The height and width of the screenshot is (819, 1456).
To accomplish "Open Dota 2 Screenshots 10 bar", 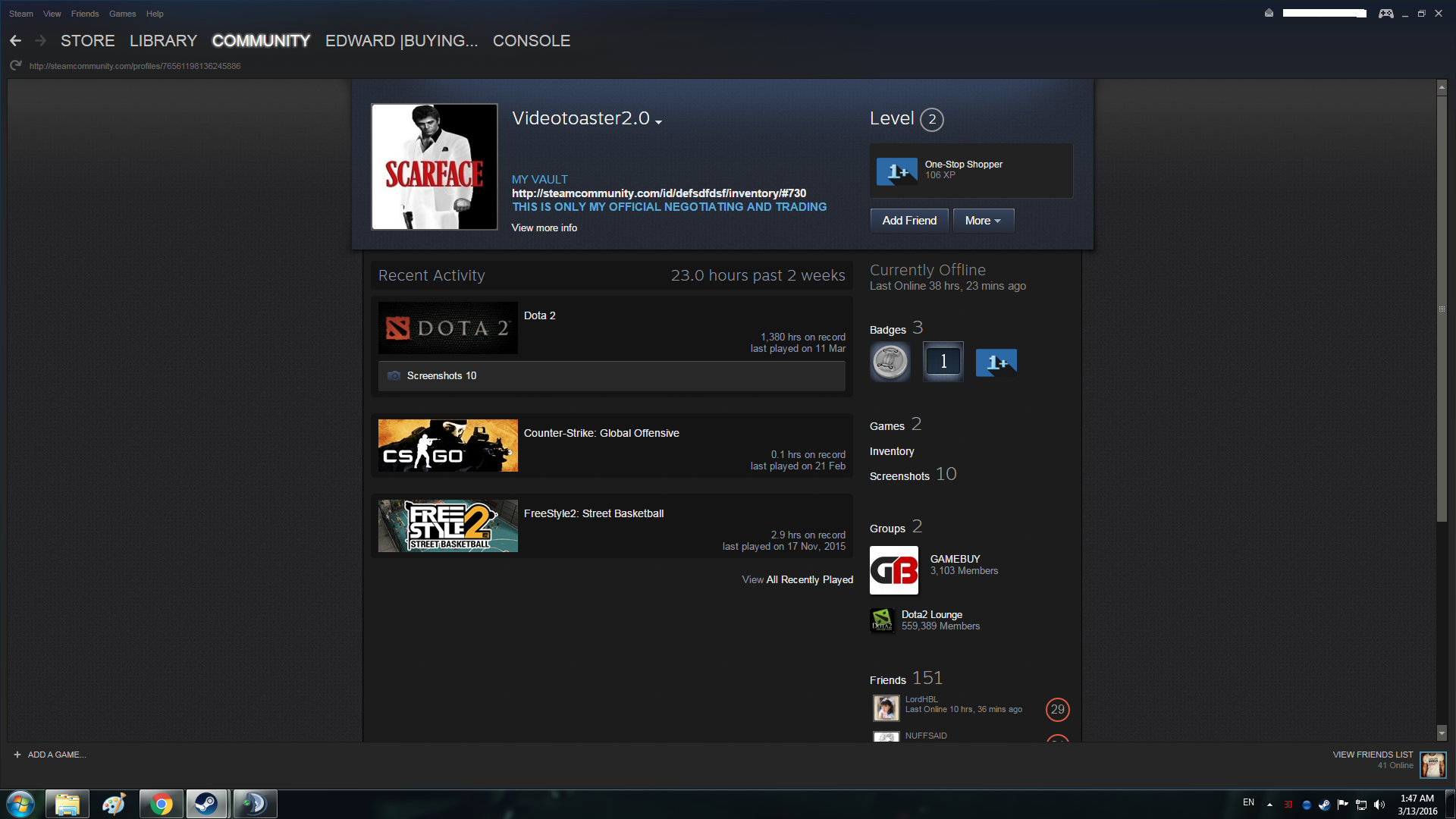I will tap(611, 376).
